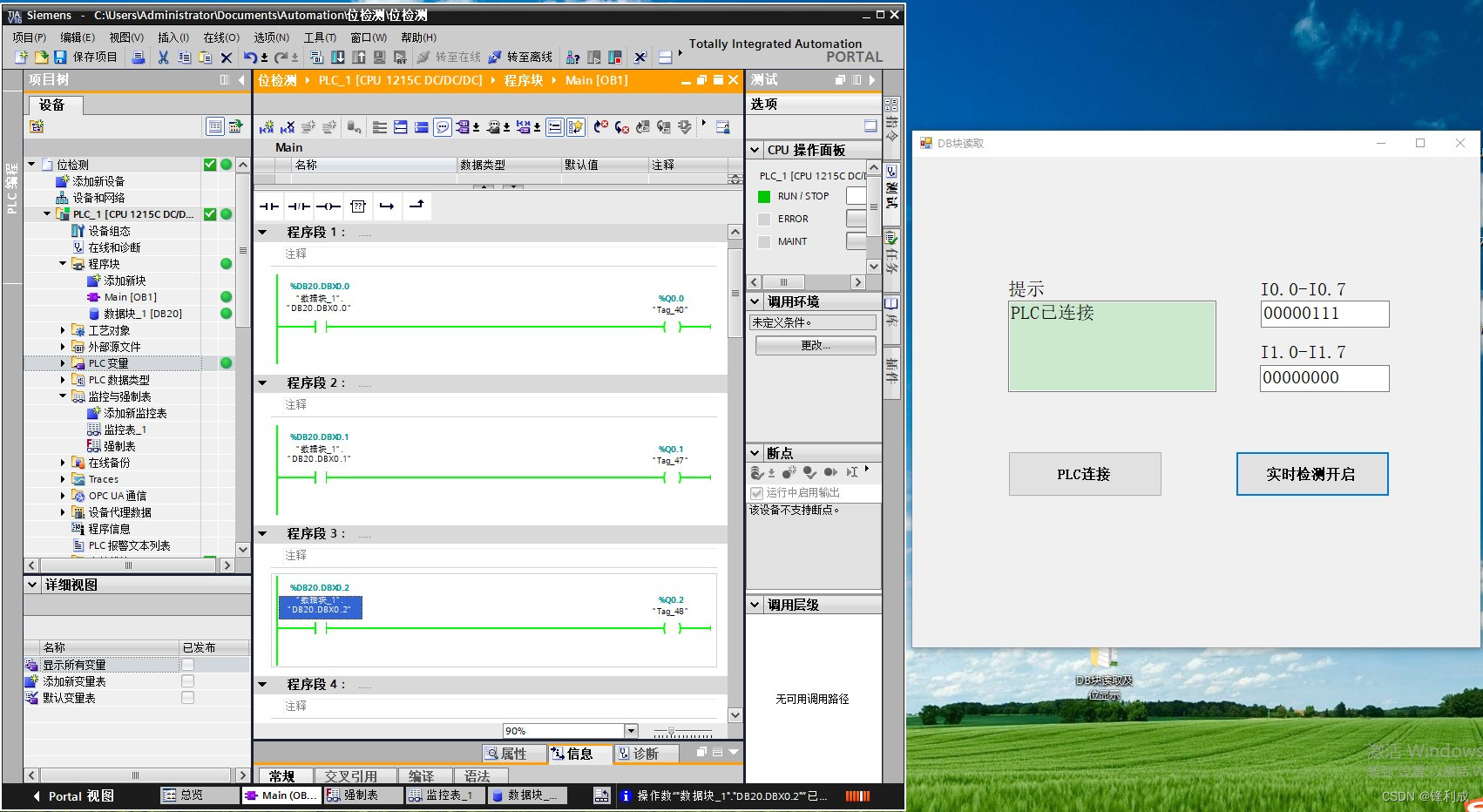The image size is (1483, 812).
Task: Tick the 已发布 checkbox for 默认变量表
Action: tap(187, 698)
